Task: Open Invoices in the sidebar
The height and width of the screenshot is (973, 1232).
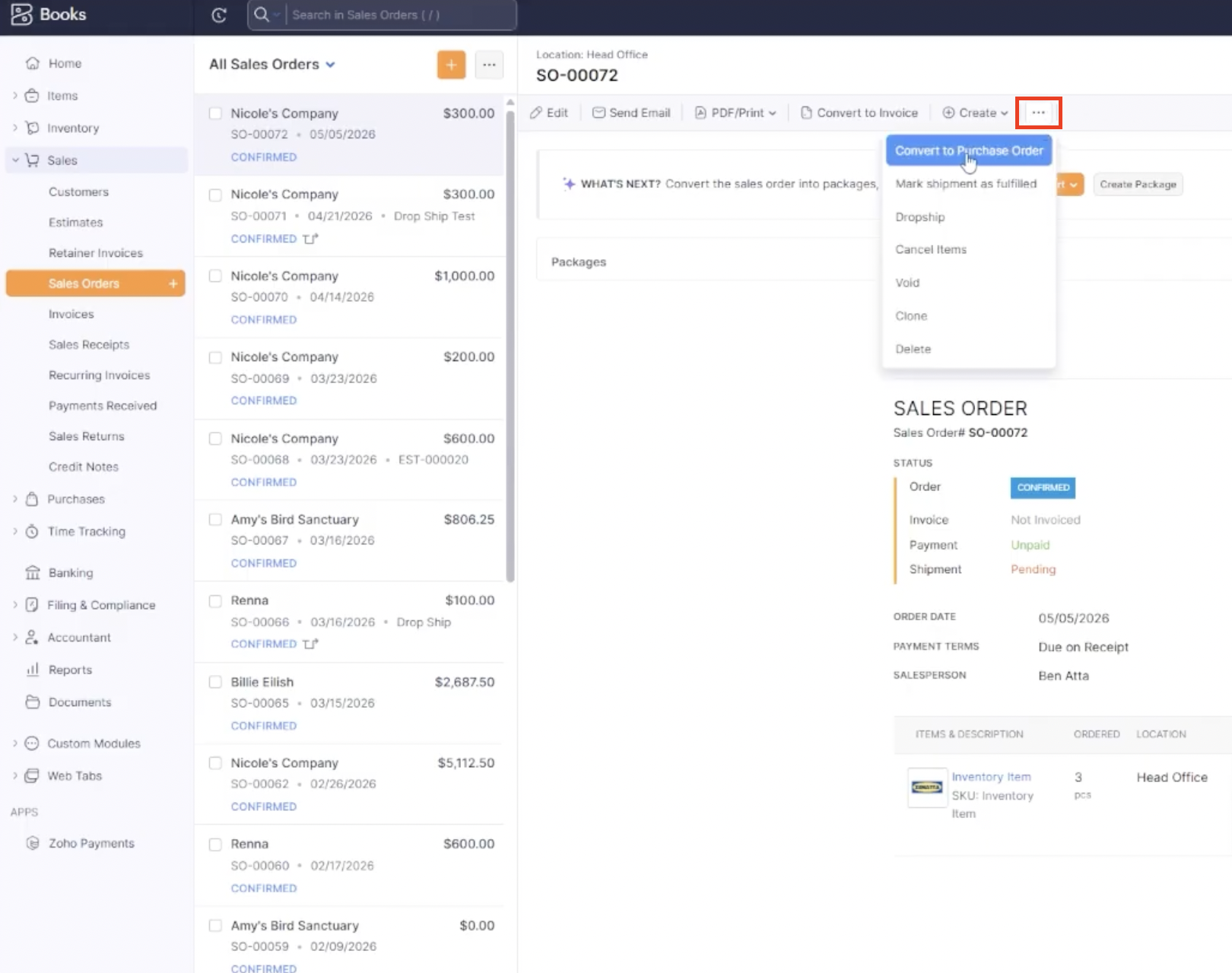Action: tap(71, 314)
